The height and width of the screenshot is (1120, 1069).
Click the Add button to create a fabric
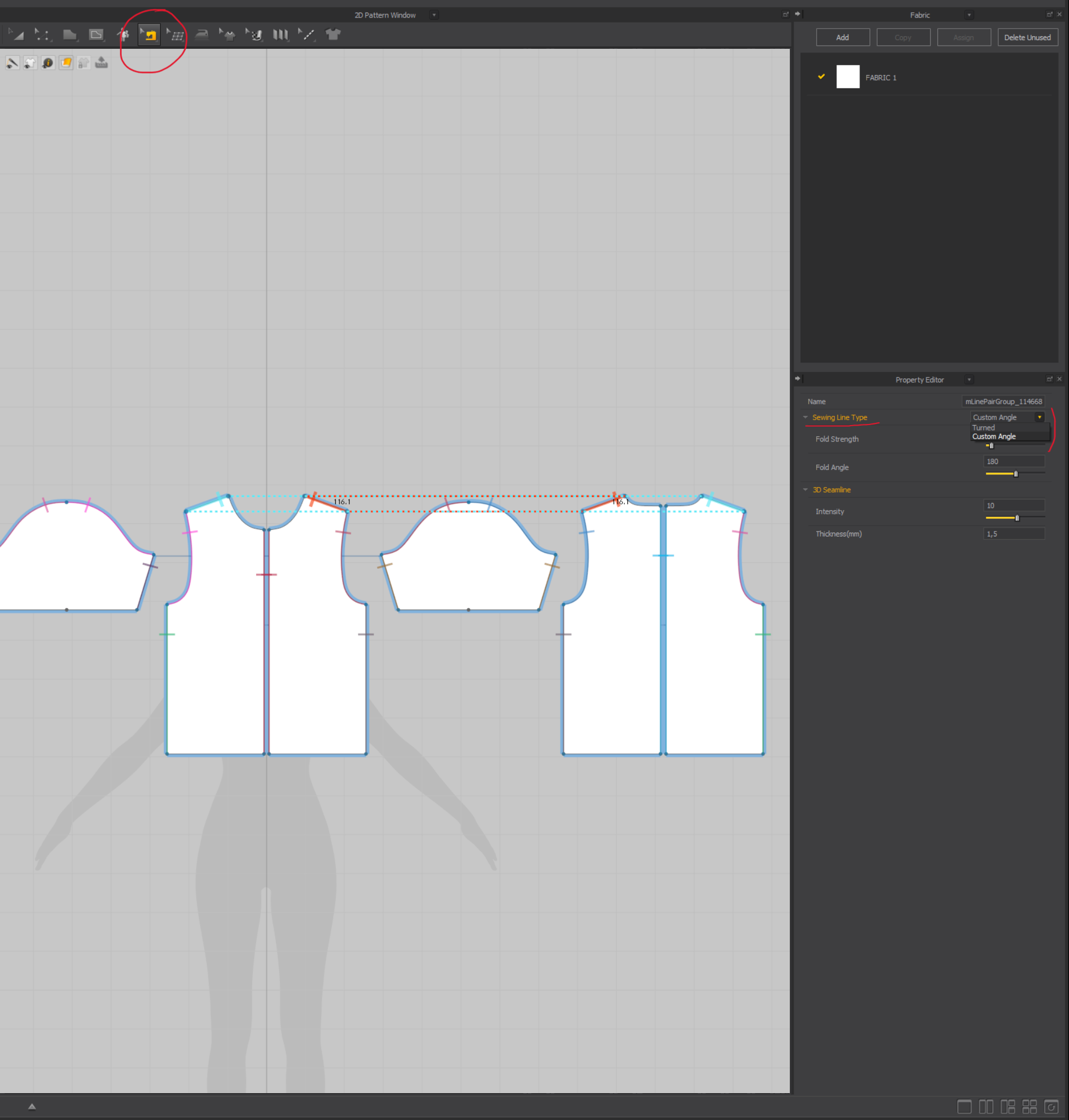point(843,37)
